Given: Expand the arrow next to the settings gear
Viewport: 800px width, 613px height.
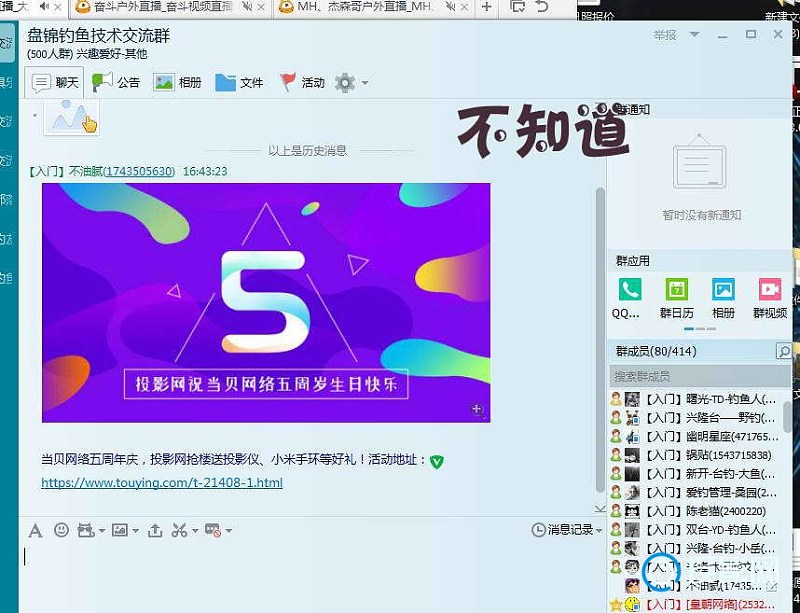Looking at the screenshot, I should click(x=365, y=82).
